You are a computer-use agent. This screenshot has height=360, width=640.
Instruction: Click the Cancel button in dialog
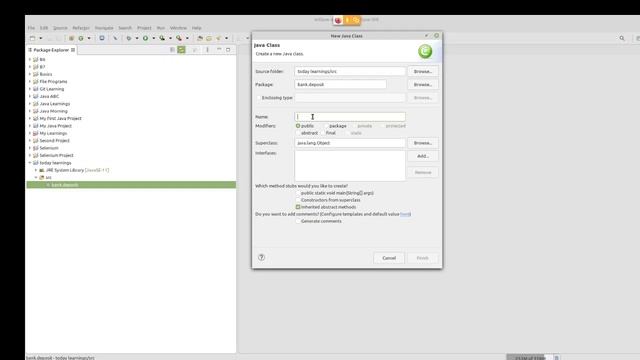point(389,258)
